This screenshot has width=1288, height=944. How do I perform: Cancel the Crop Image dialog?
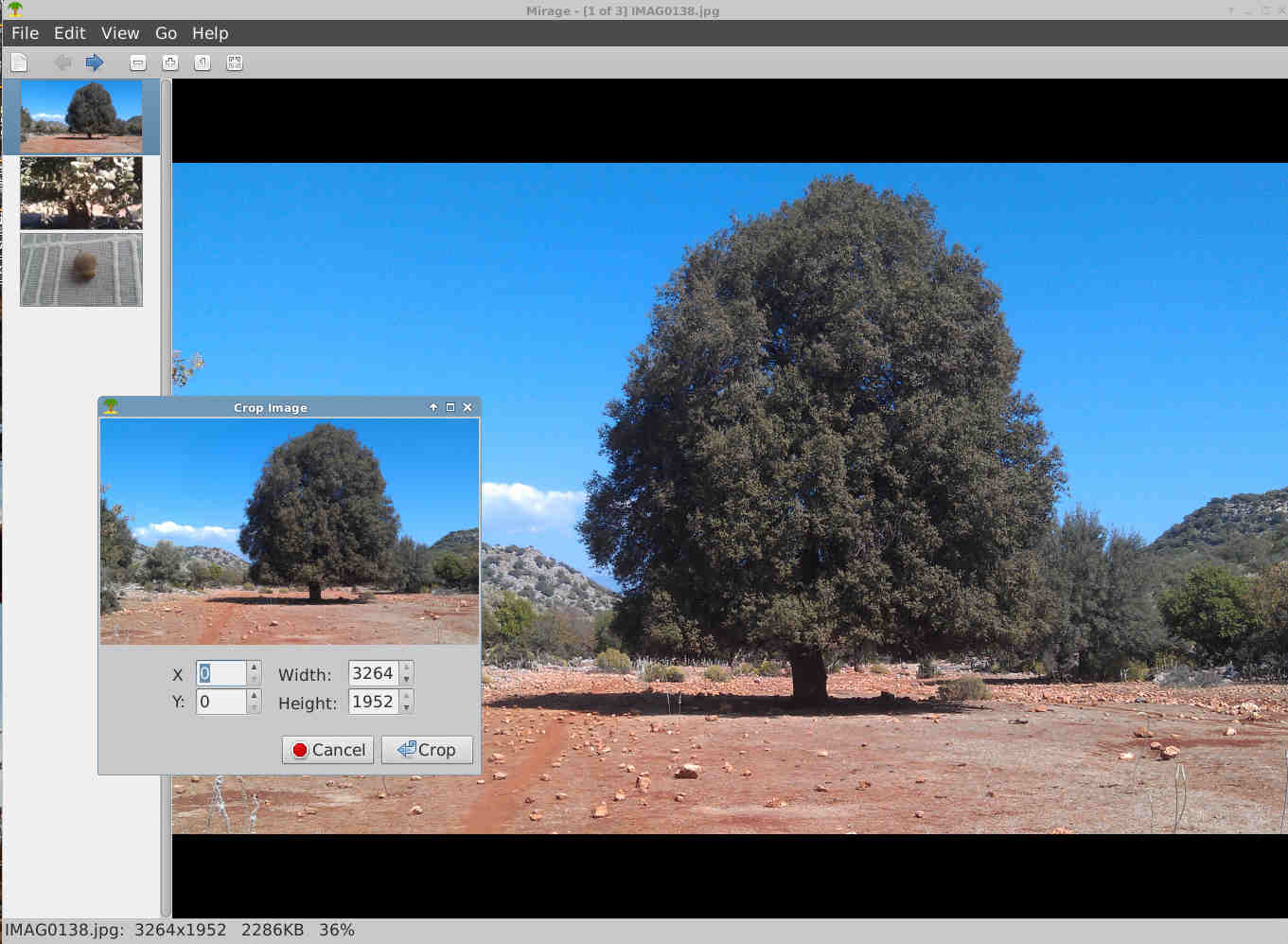point(328,750)
